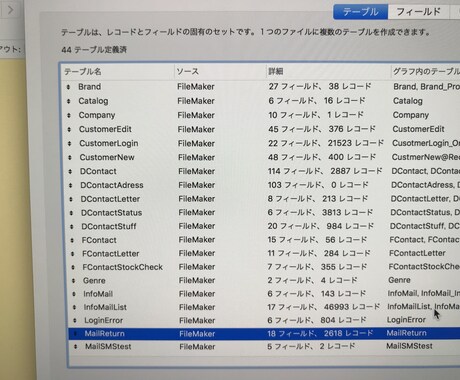This screenshot has height=380, width=460.
Task: Click the reorder handle of InfoMailList row
Action: [x=74, y=307]
